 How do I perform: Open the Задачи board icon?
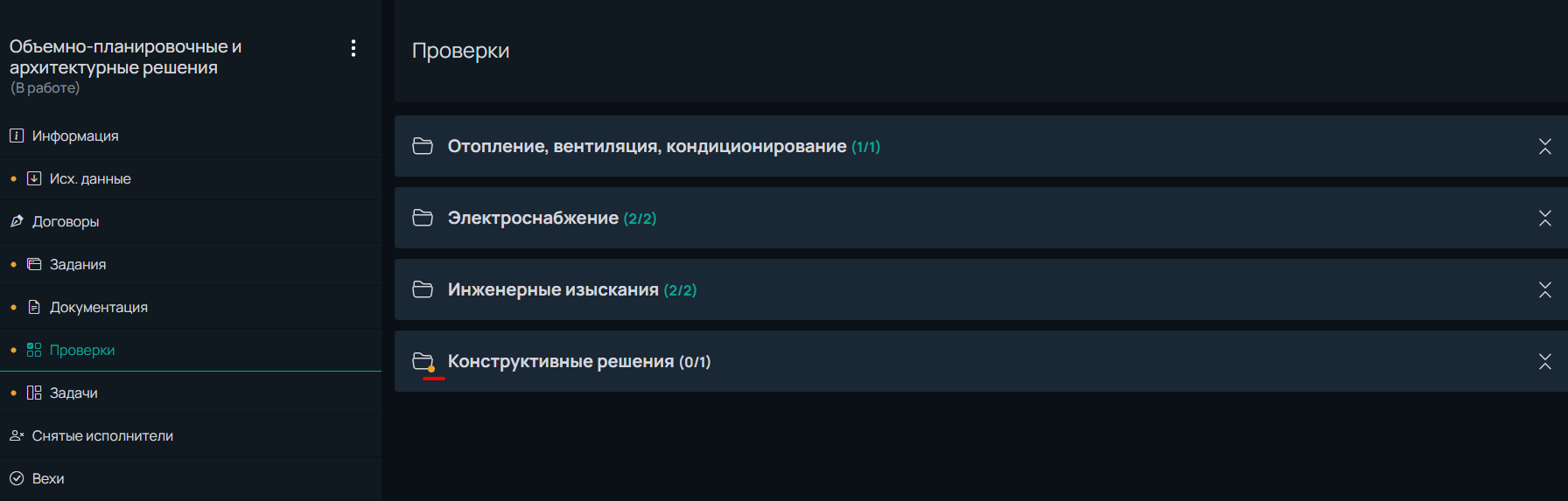[34, 393]
